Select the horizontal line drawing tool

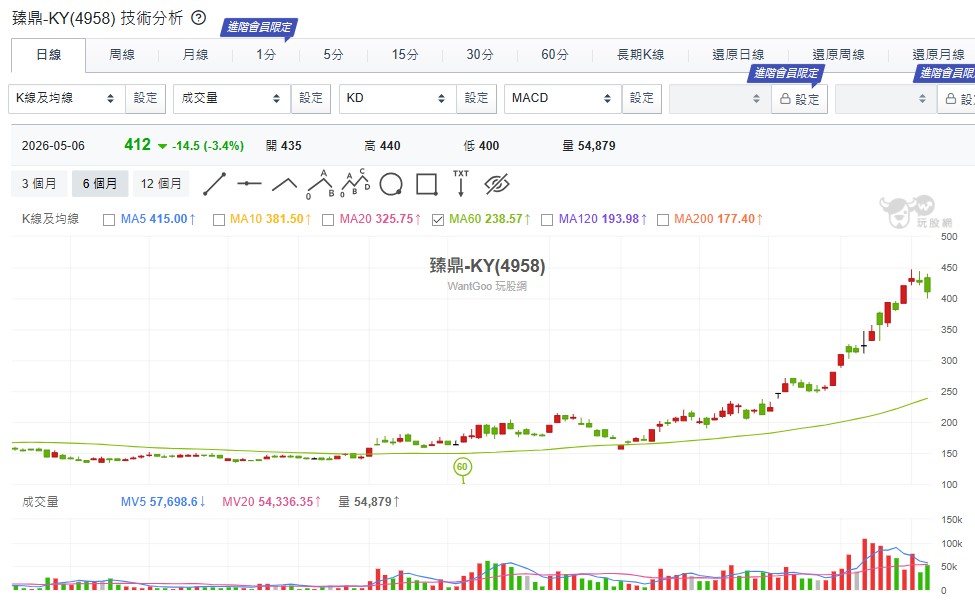[249, 183]
